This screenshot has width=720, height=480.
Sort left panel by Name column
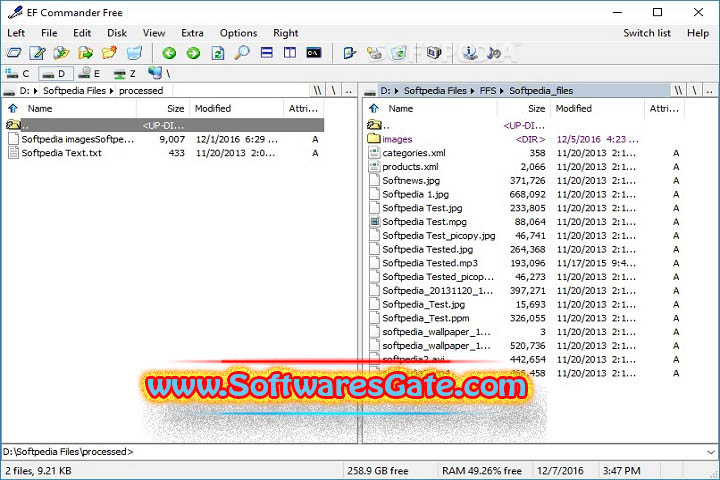[x=78, y=108]
